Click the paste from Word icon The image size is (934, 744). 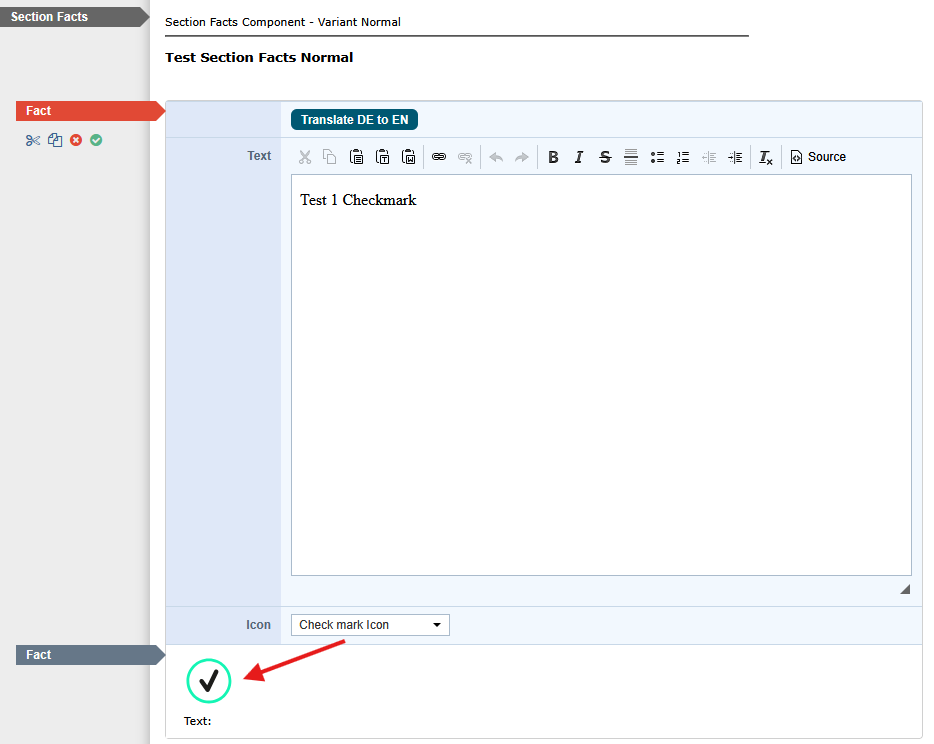pos(408,157)
